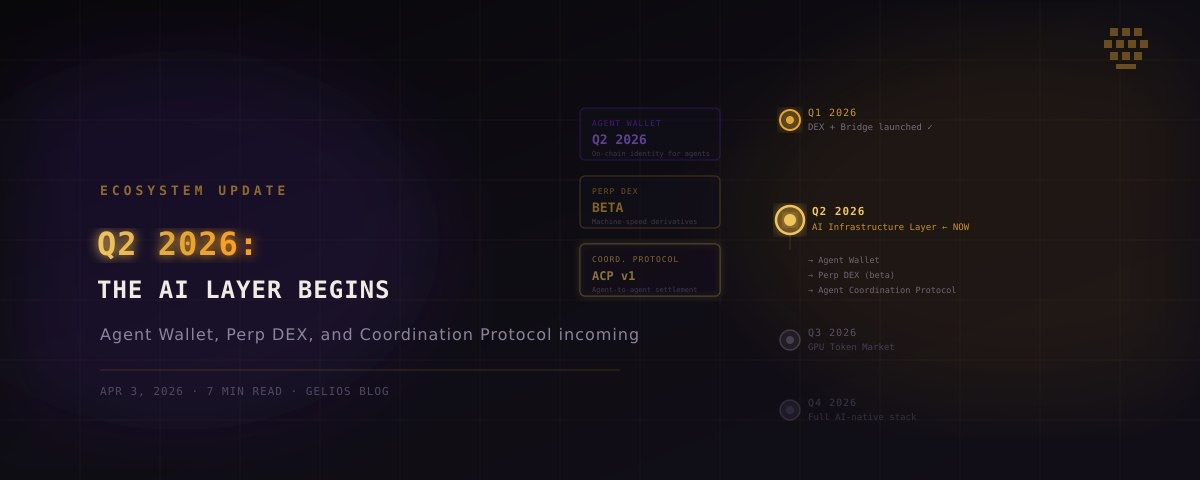This screenshot has height=480, width=1200.
Task: Click the glowing Q2 2026 timeline node
Action: [790, 220]
